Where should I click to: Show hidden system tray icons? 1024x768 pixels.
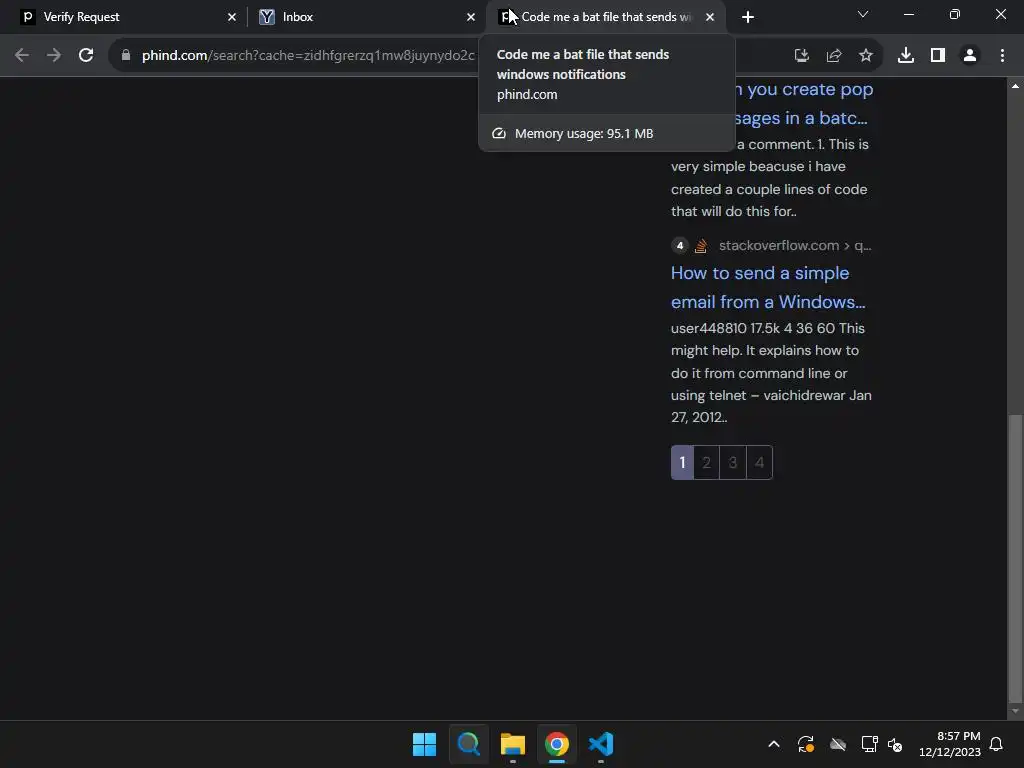click(x=774, y=744)
